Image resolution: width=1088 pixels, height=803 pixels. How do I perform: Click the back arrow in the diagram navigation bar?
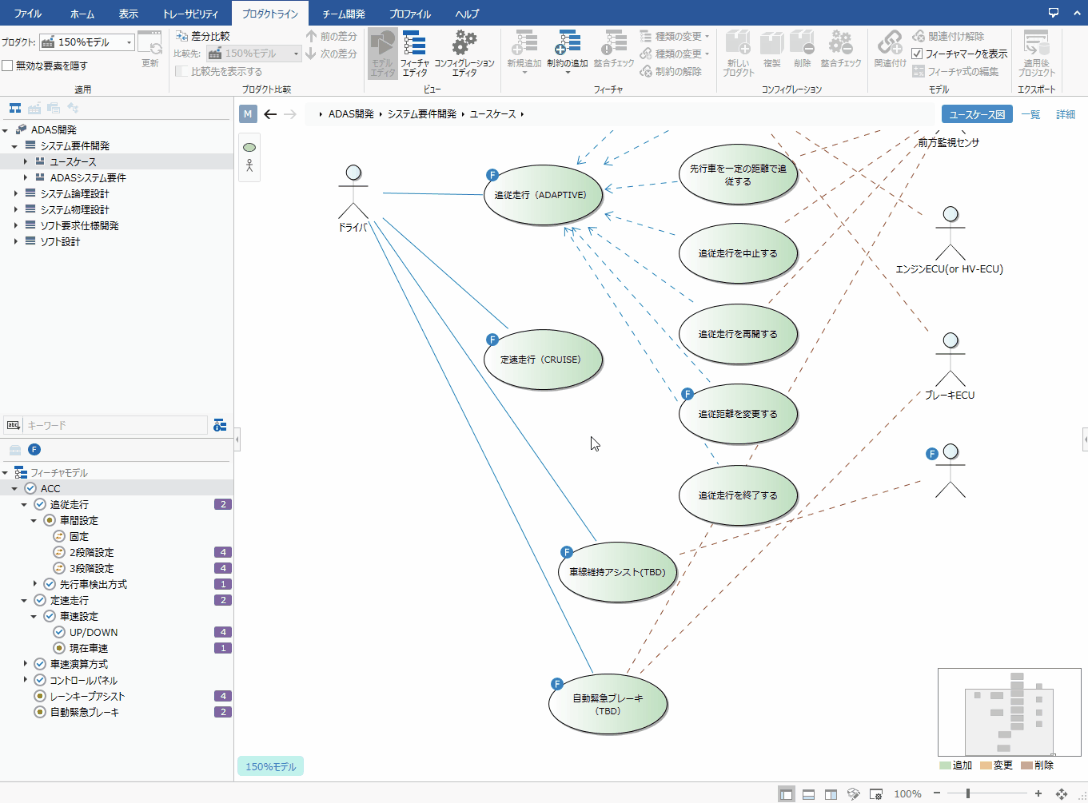[270, 114]
